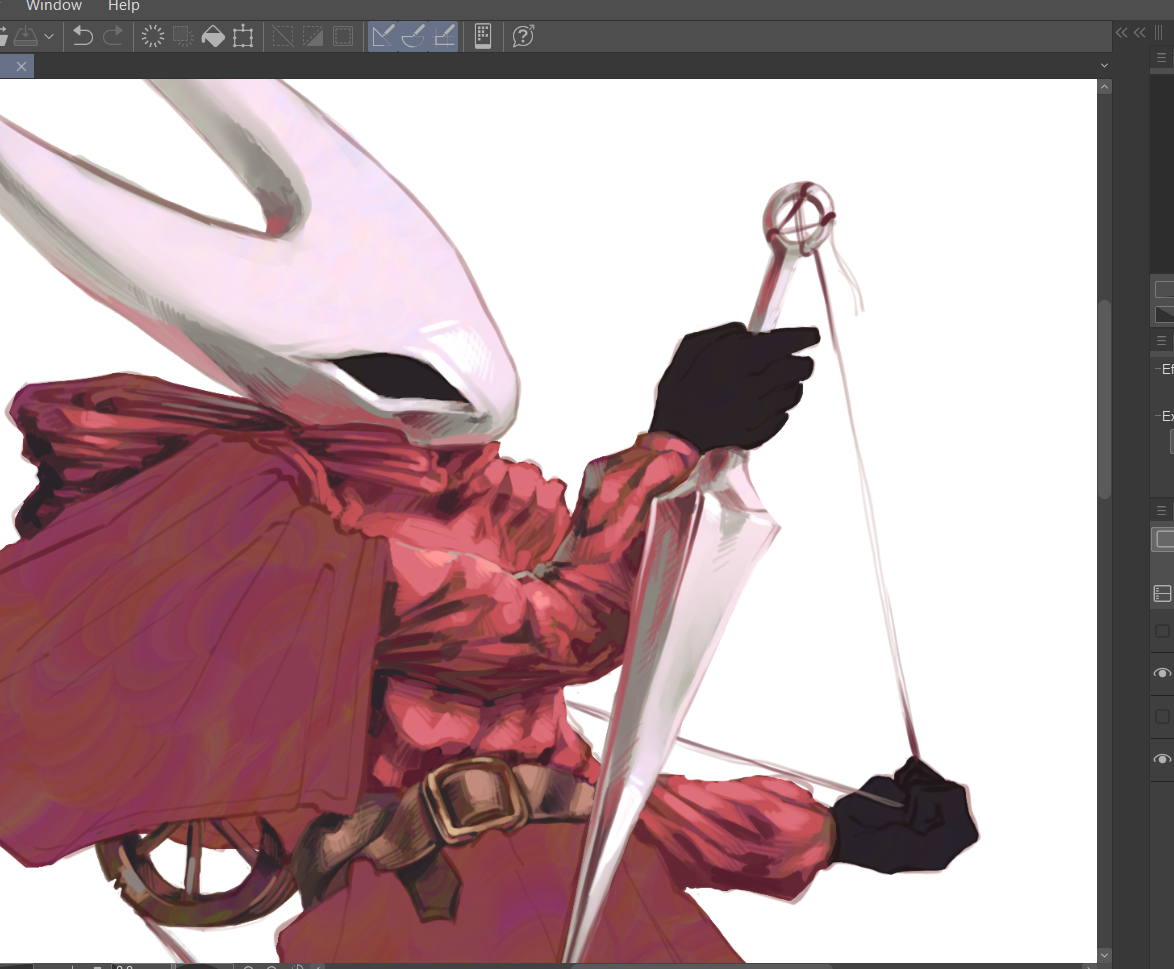The height and width of the screenshot is (969, 1174).
Task: Select the Fill paint bucket icon
Action: tap(213, 37)
